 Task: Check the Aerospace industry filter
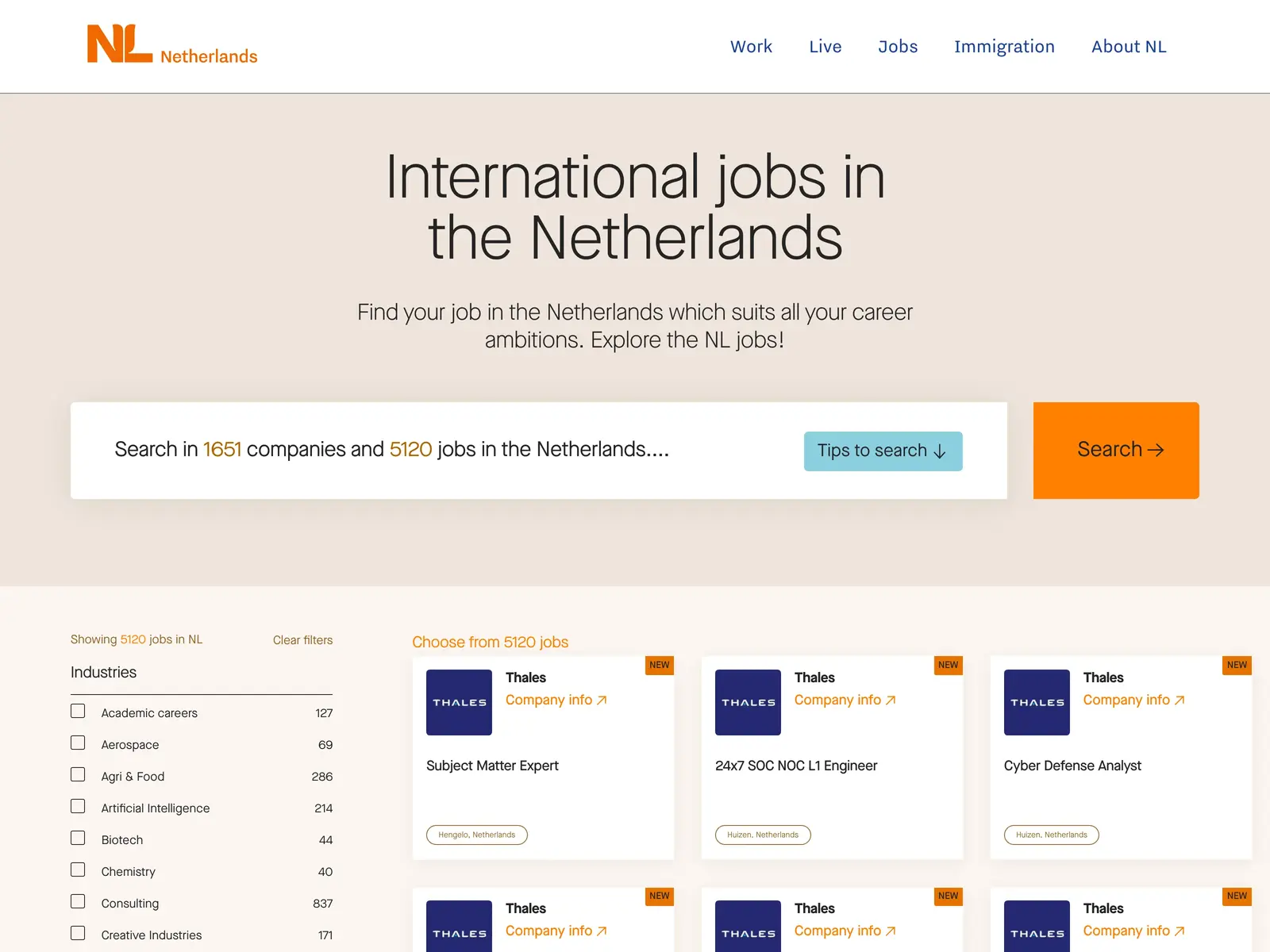(x=78, y=743)
